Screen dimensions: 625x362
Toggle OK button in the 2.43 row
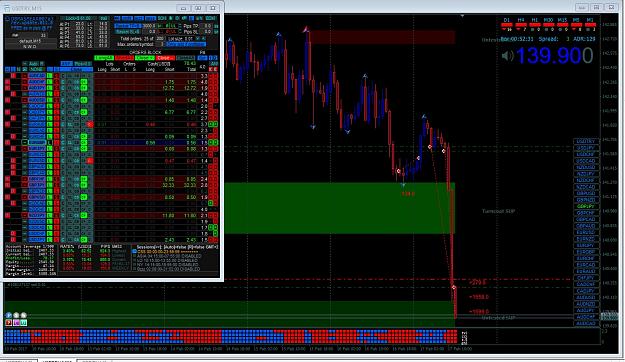[x=84, y=240]
